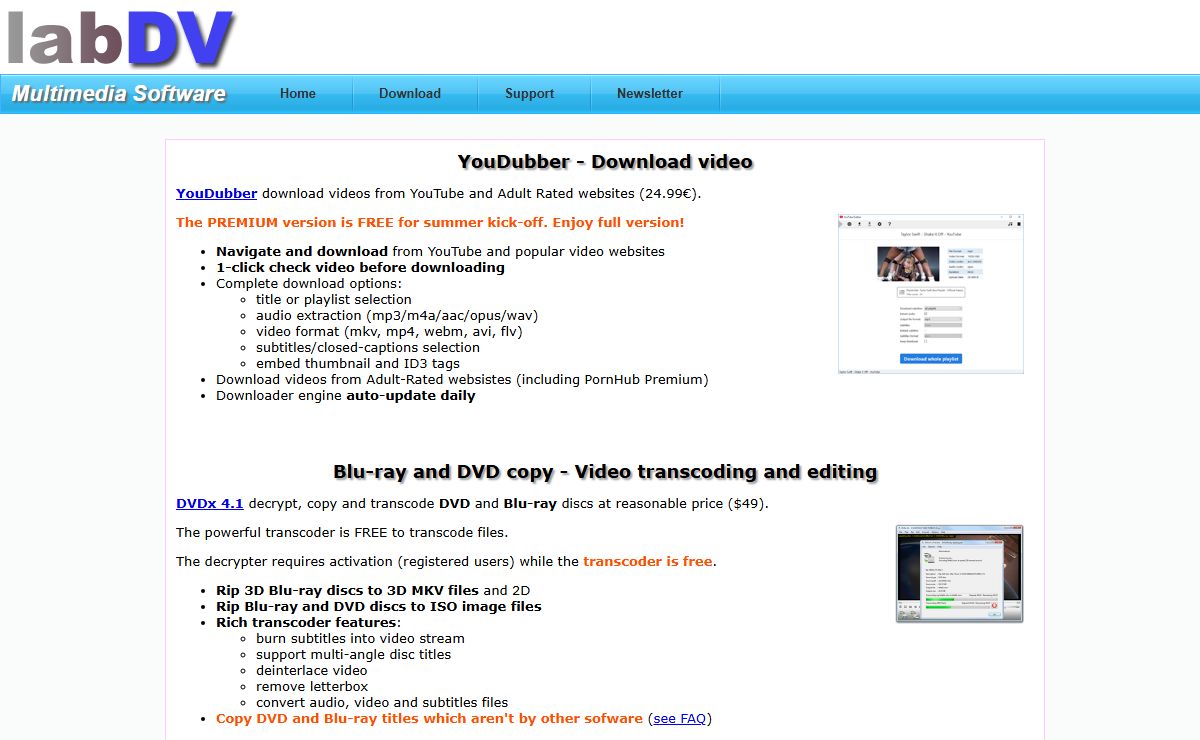Click 'deinterlace video' item
The width and height of the screenshot is (1200, 740).
[x=312, y=670]
